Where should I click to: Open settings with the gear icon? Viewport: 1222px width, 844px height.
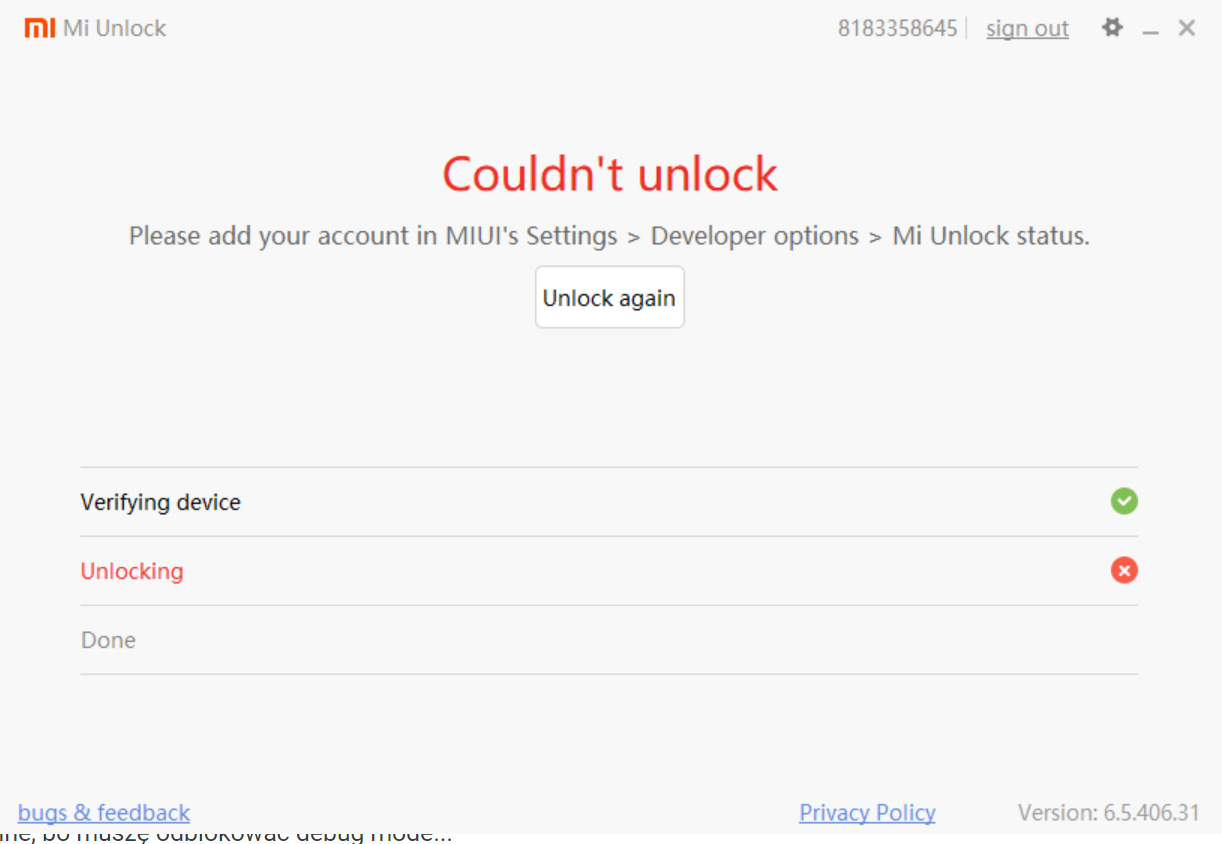pyautogui.click(x=1112, y=28)
